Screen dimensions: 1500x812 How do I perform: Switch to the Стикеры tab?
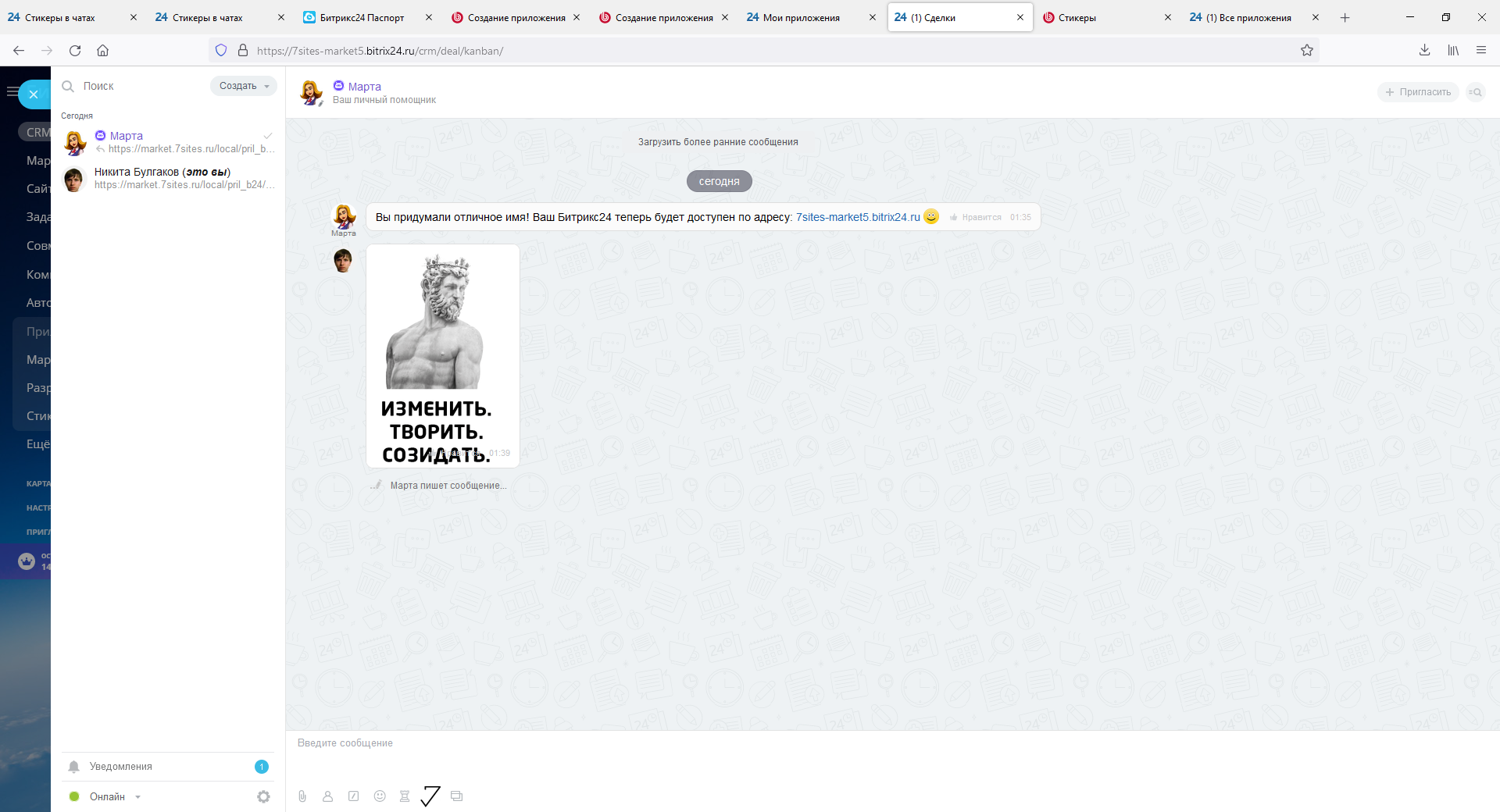(1107, 17)
